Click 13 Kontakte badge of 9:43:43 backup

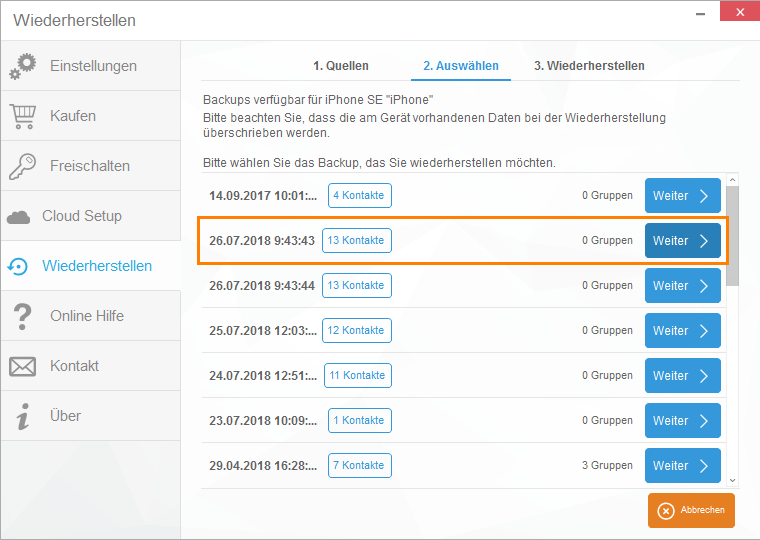click(357, 240)
